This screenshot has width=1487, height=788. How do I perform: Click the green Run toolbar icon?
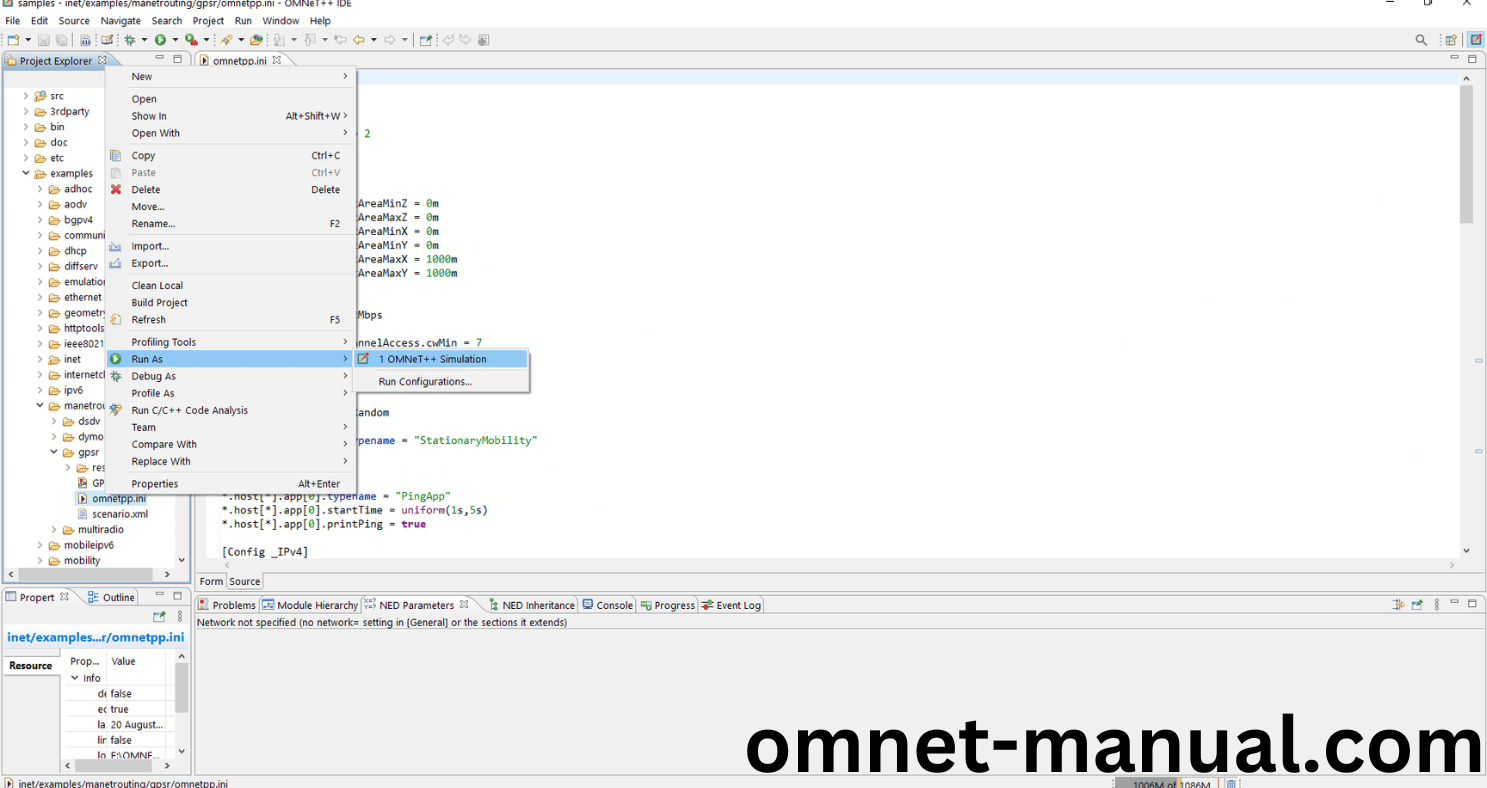[x=160, y=40]
